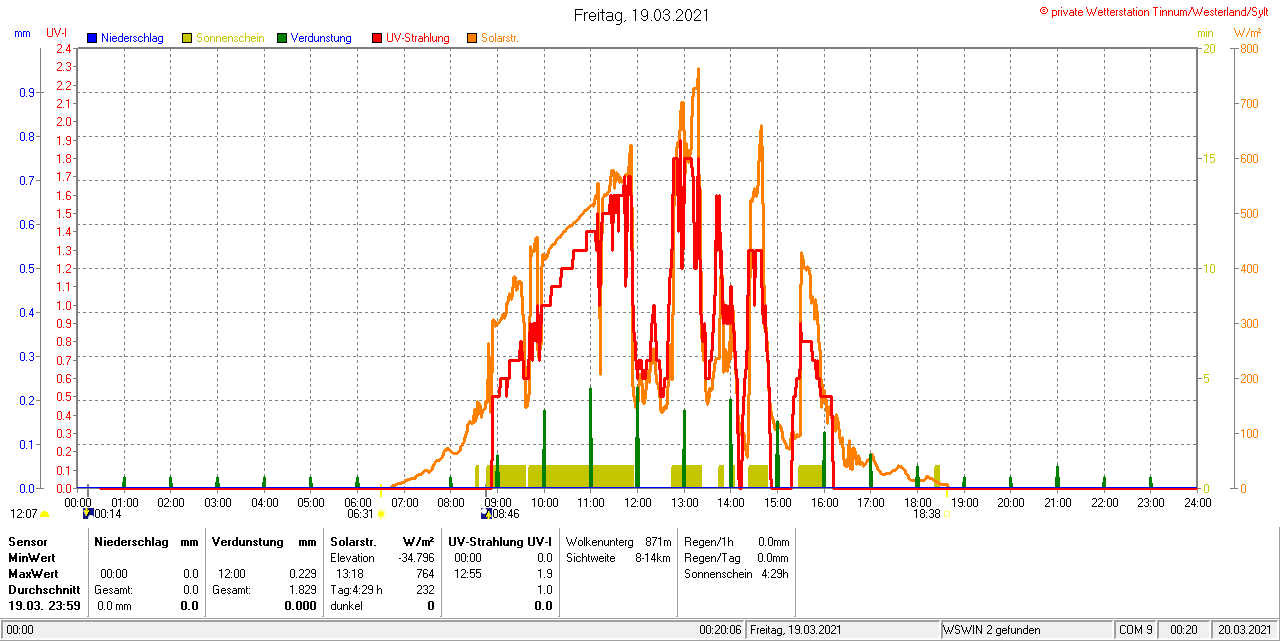The height and width of the screenshot is (641, 1280).
Task: Click the orange Solarstr. legend swatch
Action: point(472,38)
